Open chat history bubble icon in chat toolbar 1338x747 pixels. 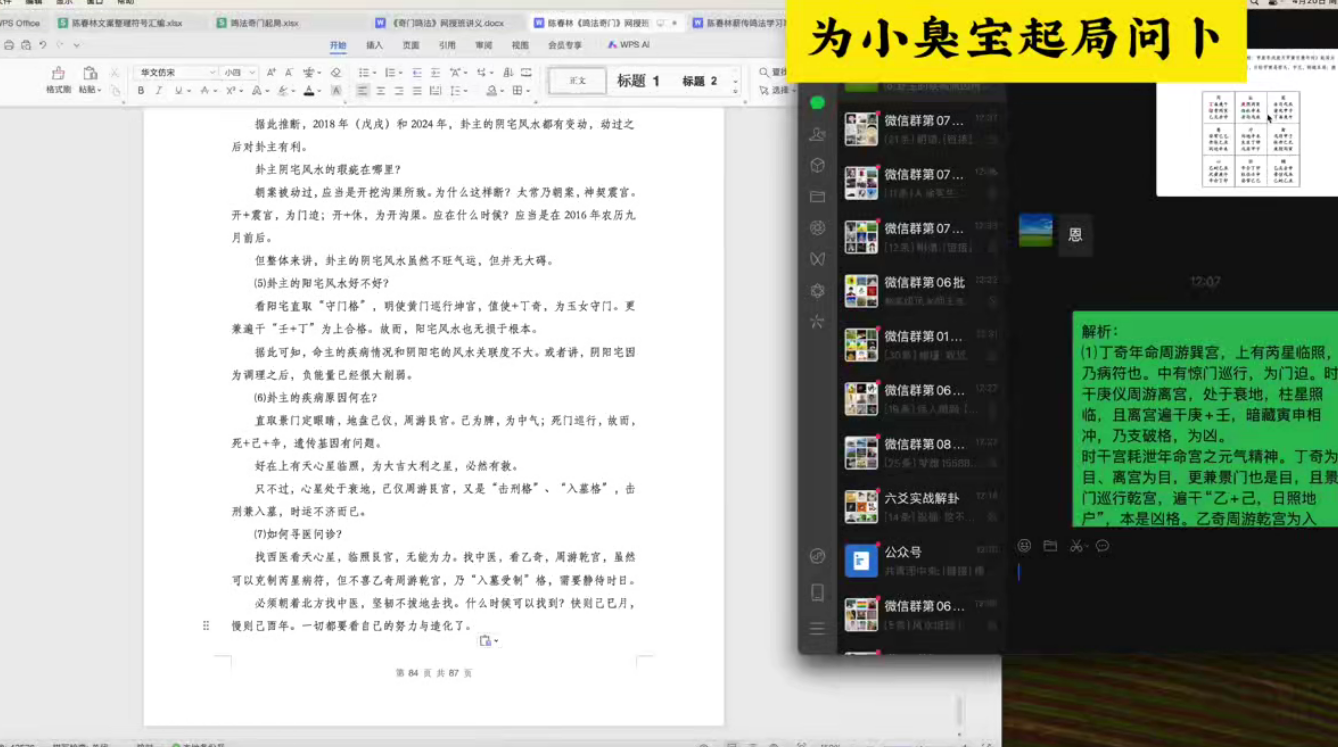pyautogui.click(x=1103, y=546)
